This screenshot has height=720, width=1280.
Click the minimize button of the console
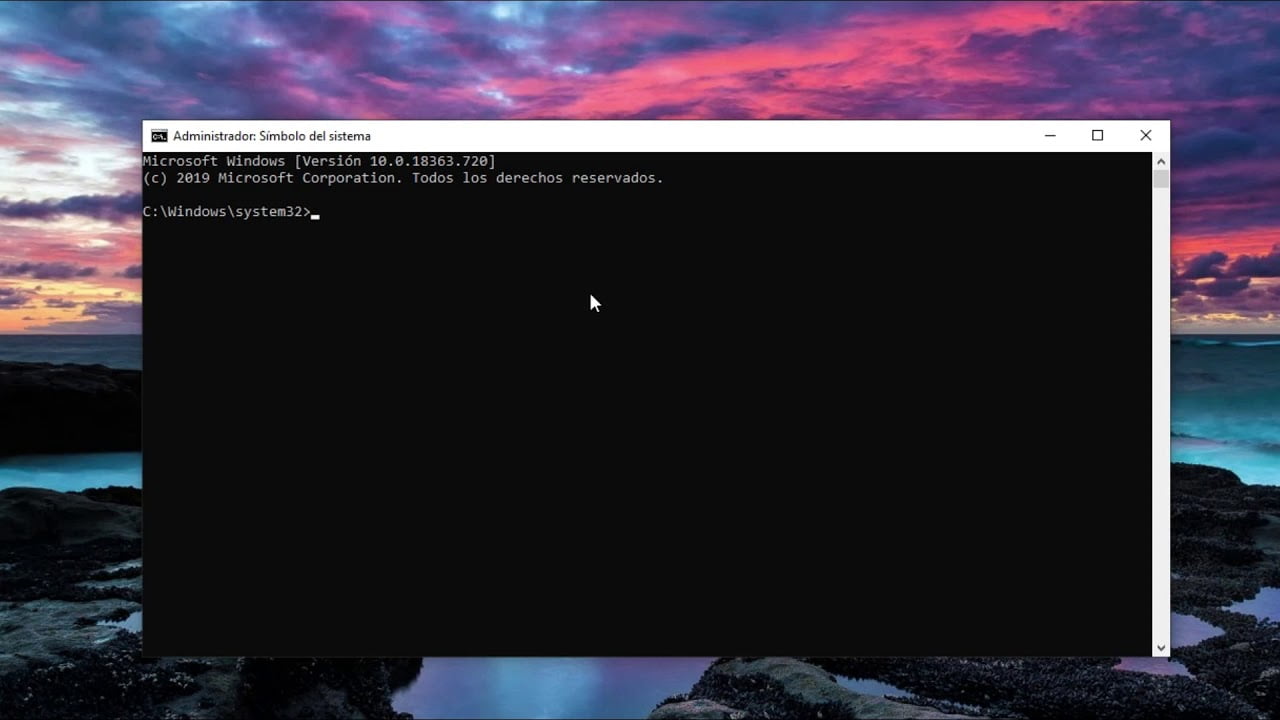pyautogui.click(x=1049, y=135)
